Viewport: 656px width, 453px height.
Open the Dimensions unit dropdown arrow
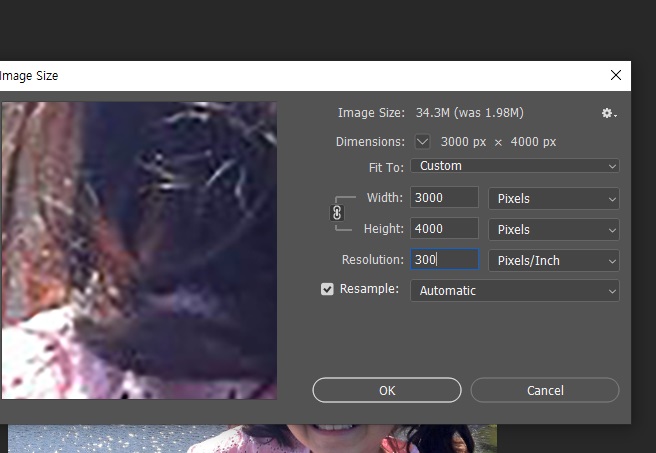[422, 142]
